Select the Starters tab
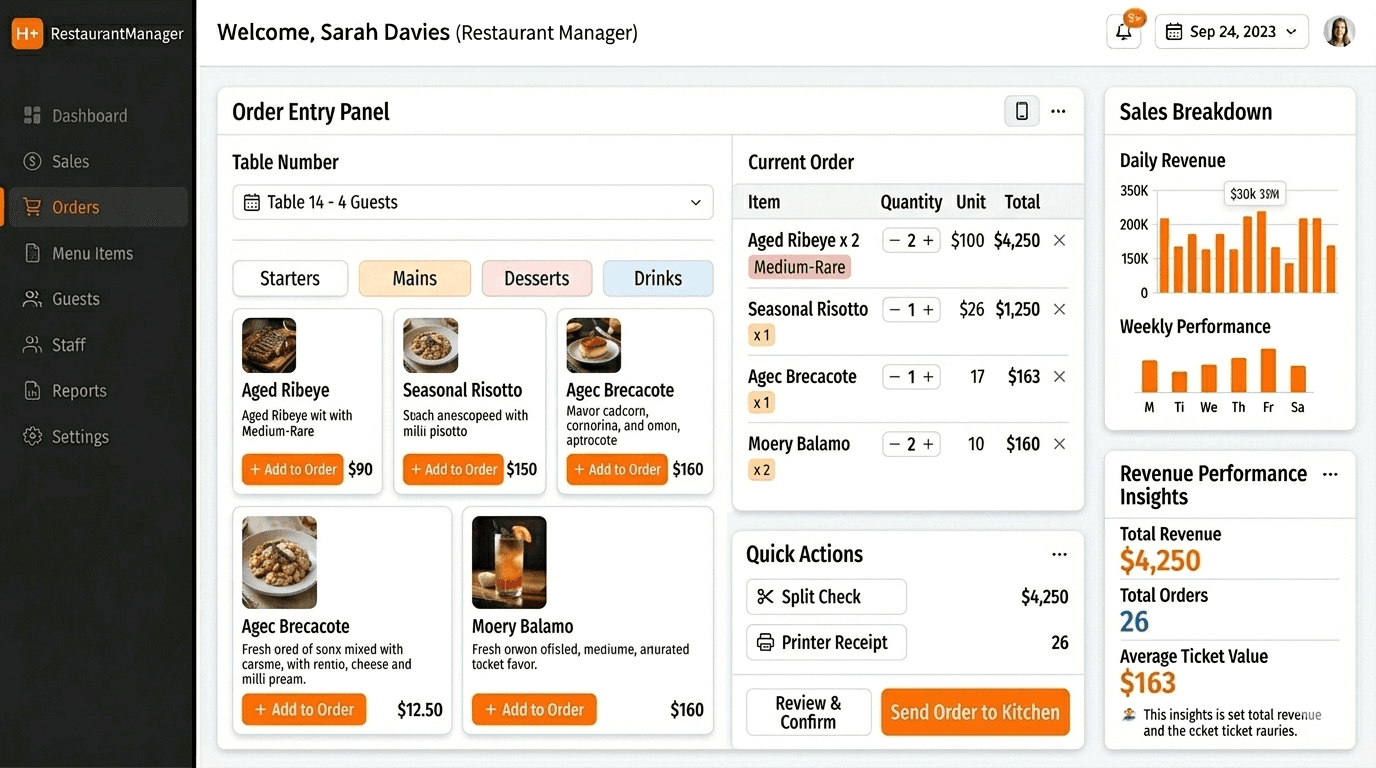This screenshot has width=1376, height=768. [x=289, y=278]
